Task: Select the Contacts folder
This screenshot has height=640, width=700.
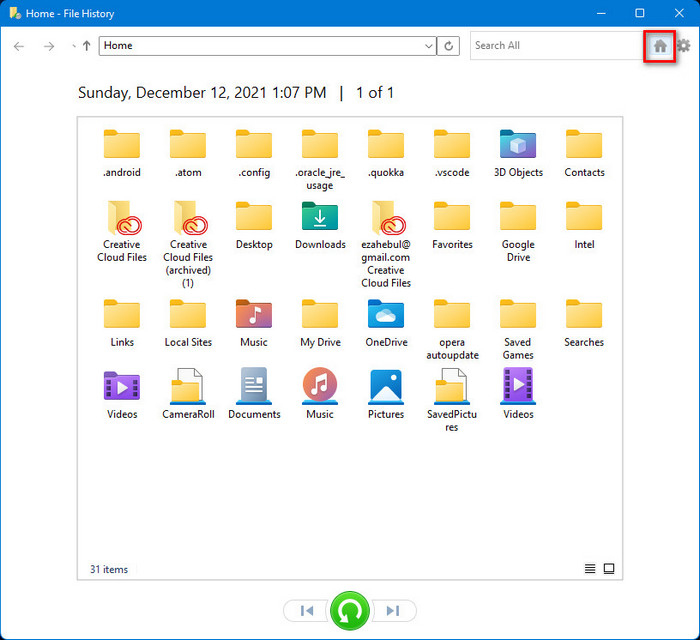Action: [584, 154]
